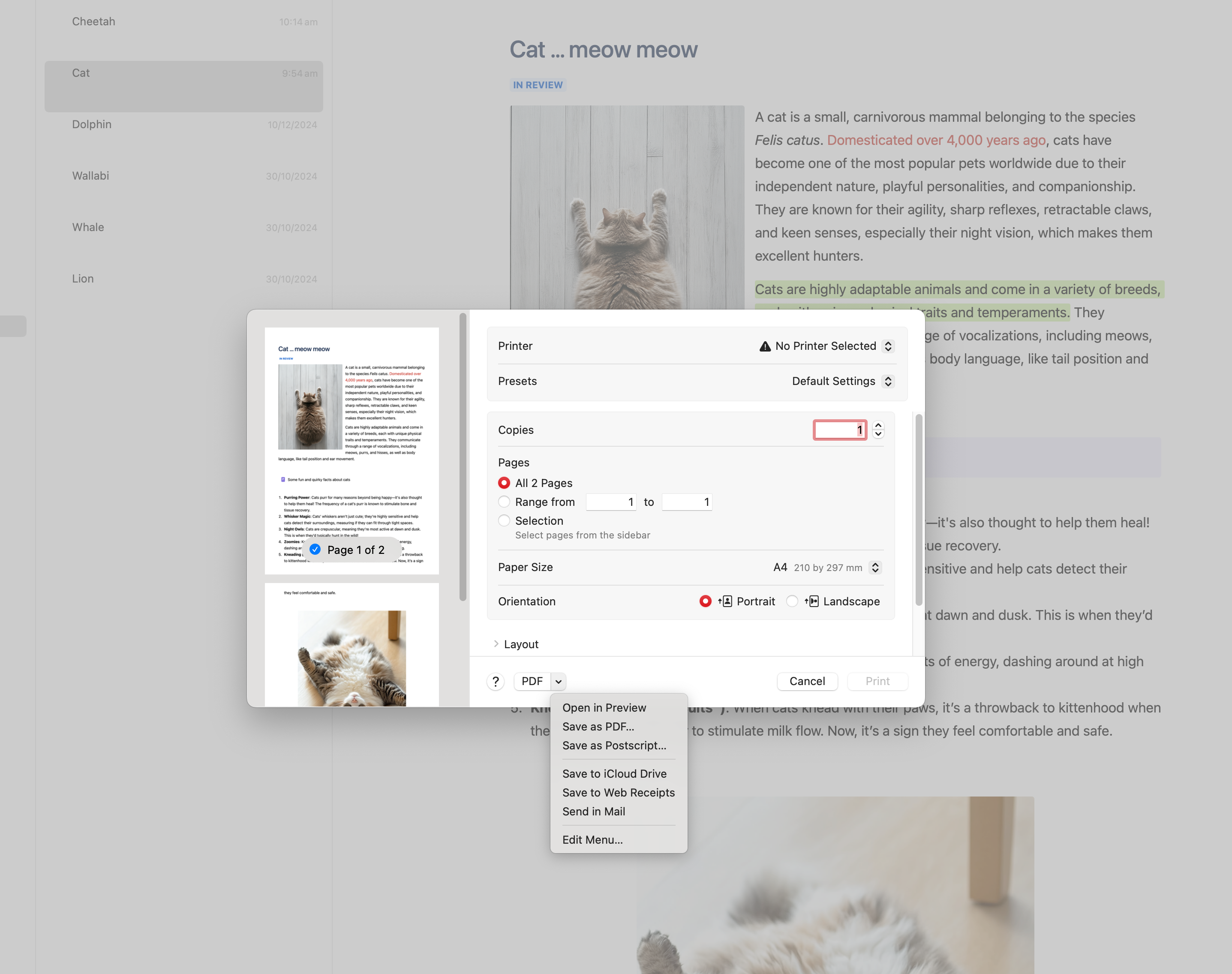This screenshot has height=974, width=1232.
Task: Select the Range from radio button
Action: point(504,502)
